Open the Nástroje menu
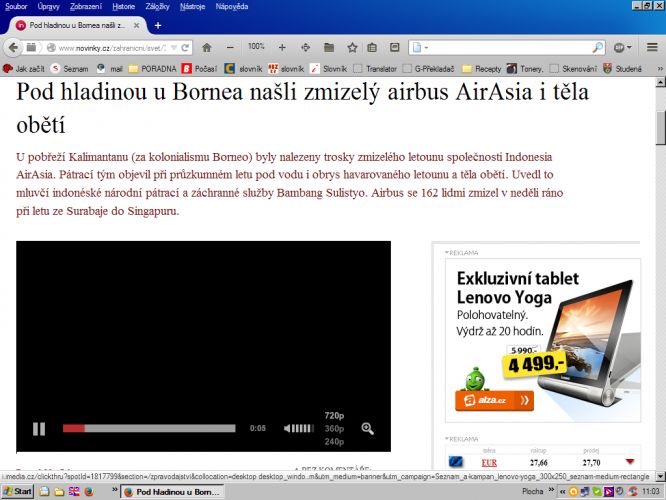Screen dimensions: 666x500 coord(192,6)
